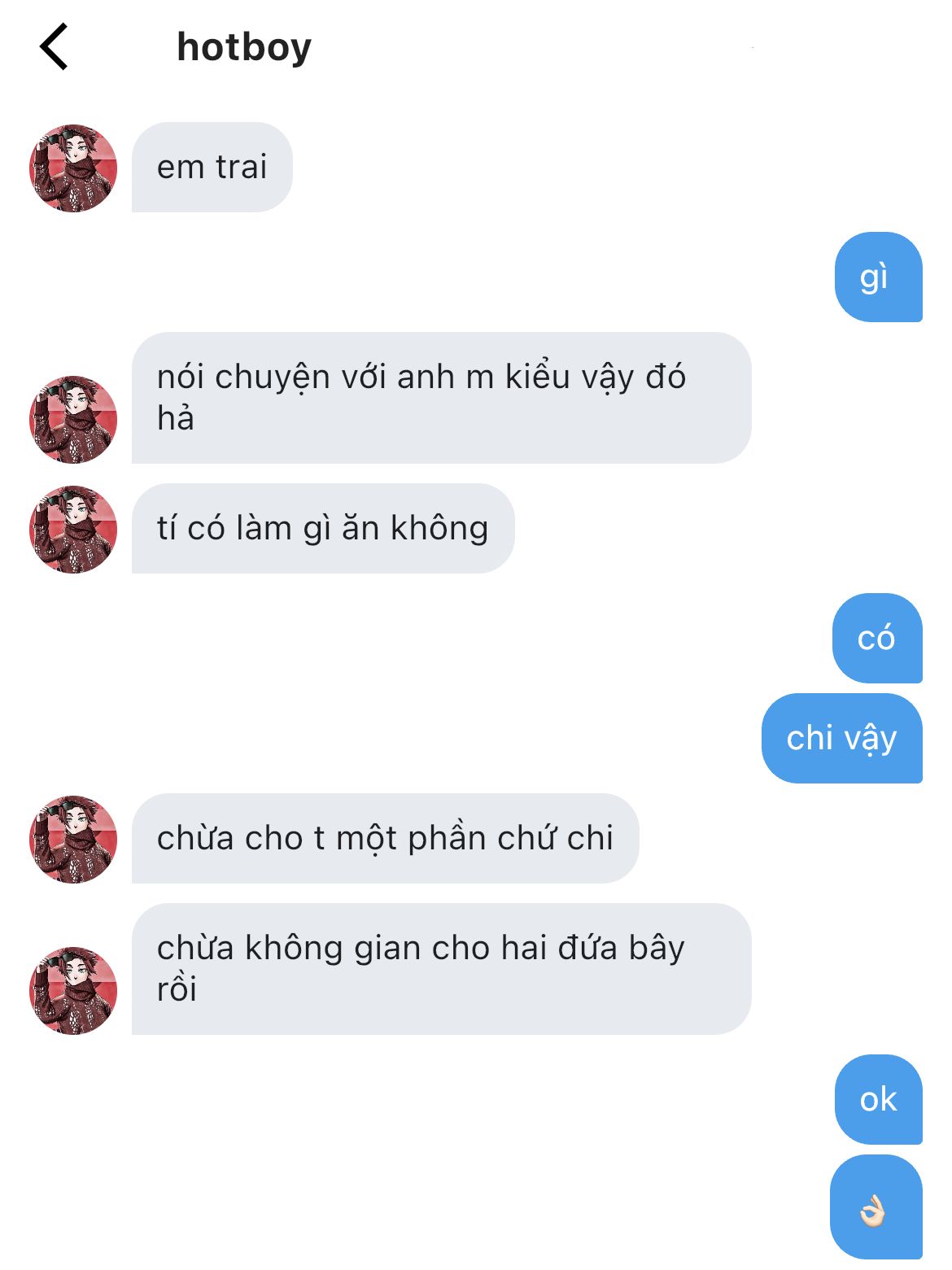Screen dimensions: 952x1270
Task: Select the blue 'ok' message bubble
Action: tap(879, 1100)
